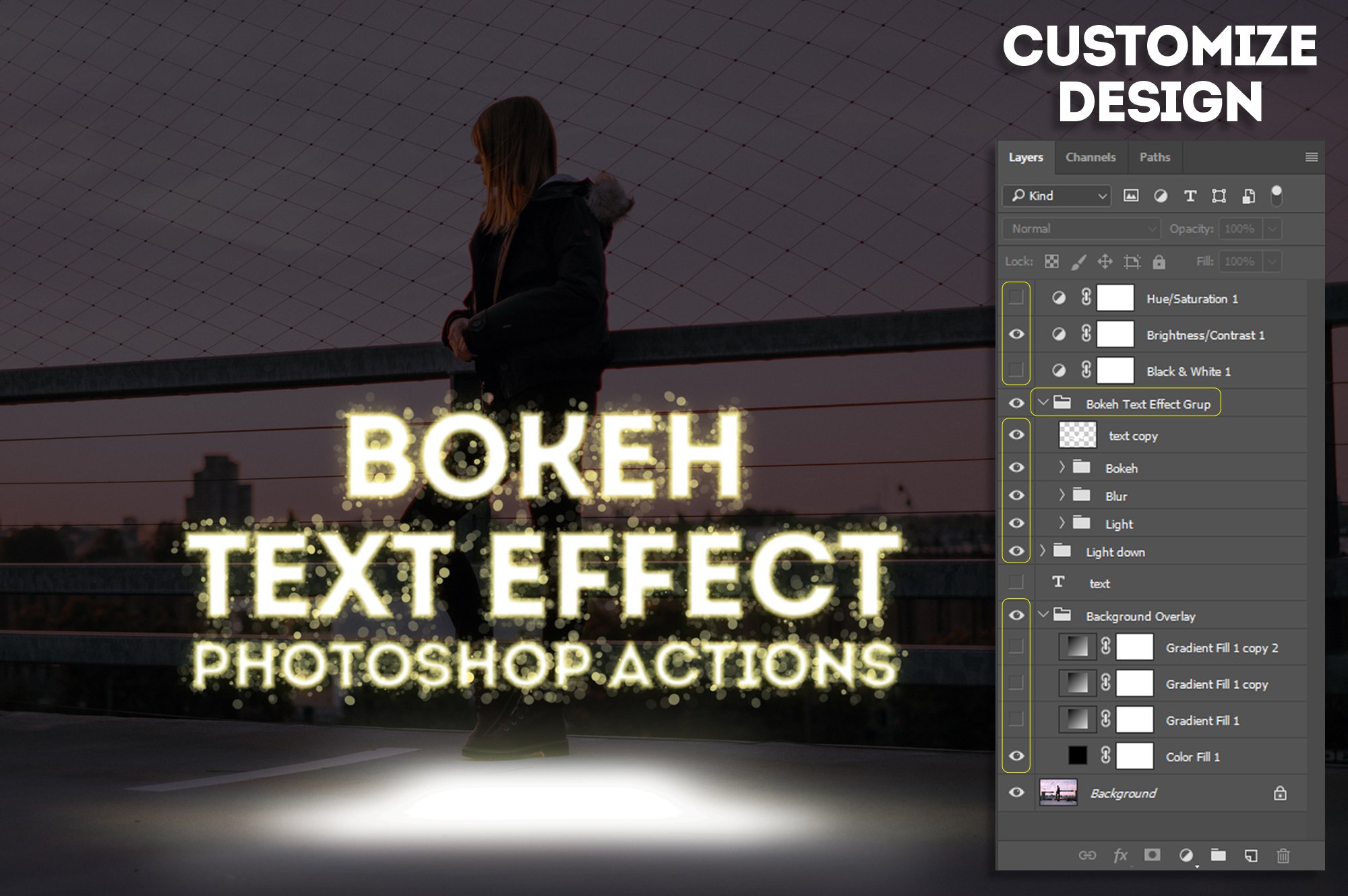The image size is (1348, 896).
Task: Open the Normal blend mode dropdown
Action: 1082,228
